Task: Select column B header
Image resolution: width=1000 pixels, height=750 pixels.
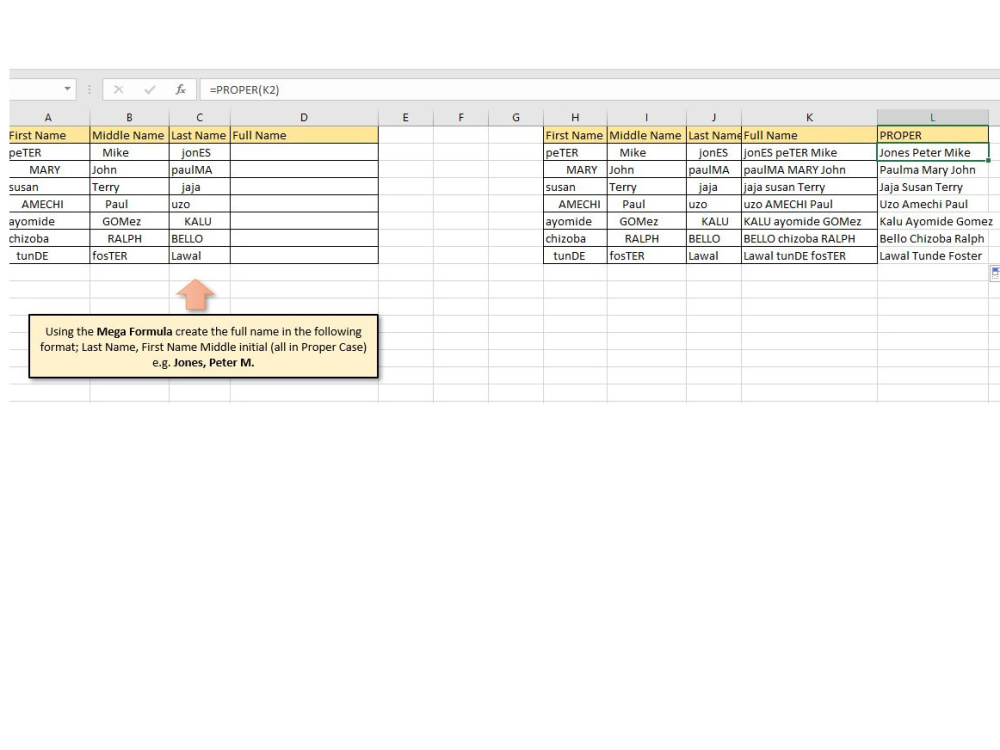Action: pos(129,117)
